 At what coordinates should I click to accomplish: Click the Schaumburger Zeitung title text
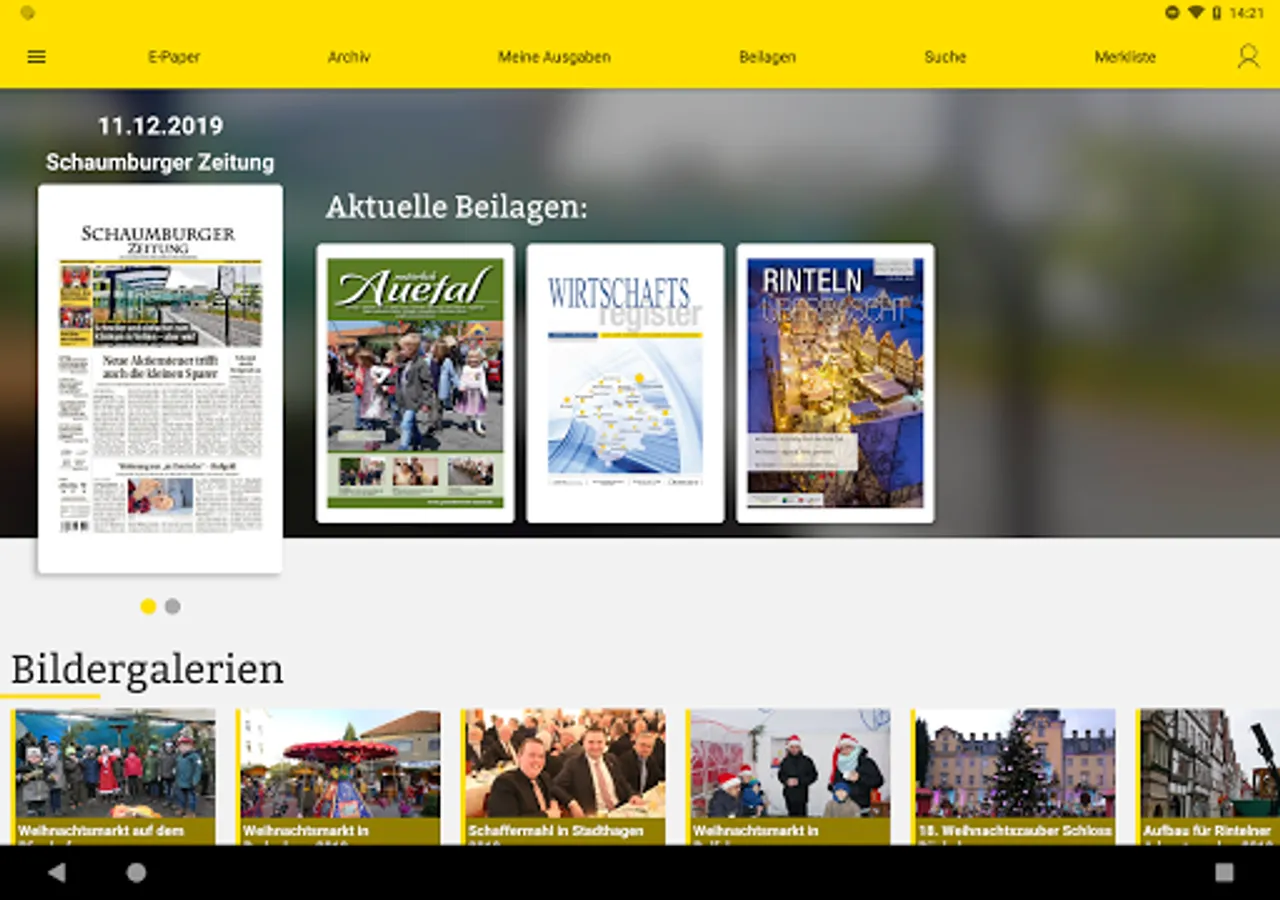[x=160, y=162]
